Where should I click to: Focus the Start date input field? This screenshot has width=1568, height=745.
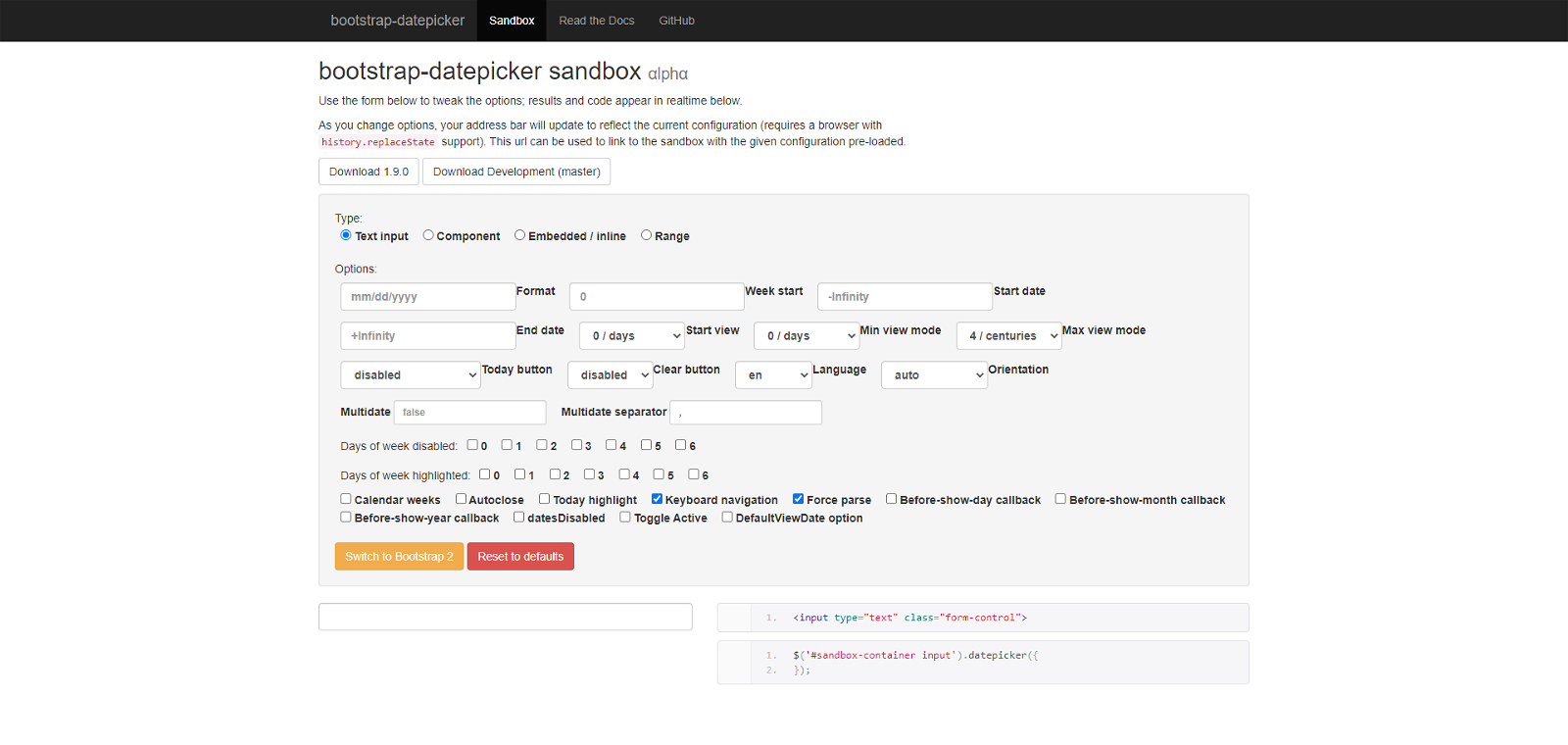click(905, 297)
